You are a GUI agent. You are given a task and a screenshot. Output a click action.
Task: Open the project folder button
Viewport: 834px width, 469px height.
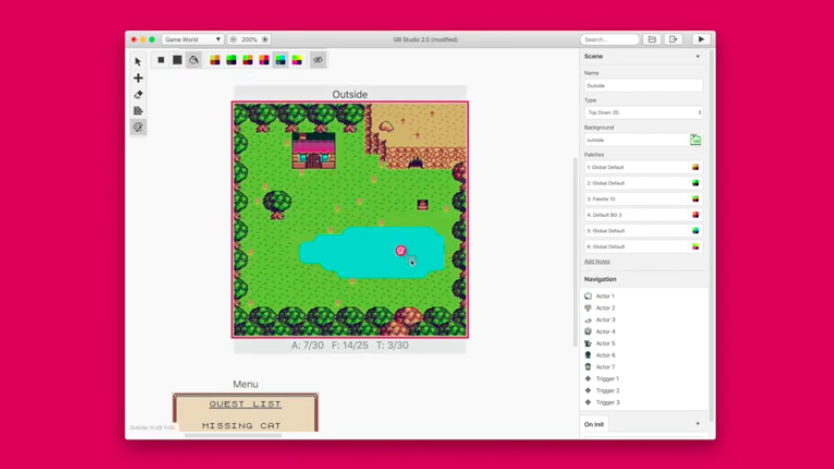tap(652, 39)
